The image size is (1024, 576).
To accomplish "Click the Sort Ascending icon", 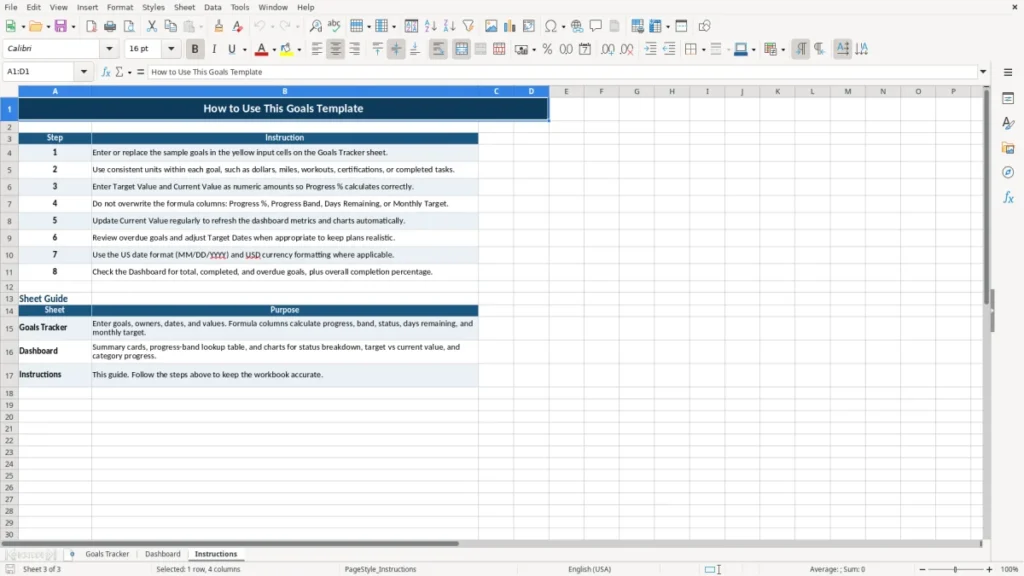I will pos(430,26).
